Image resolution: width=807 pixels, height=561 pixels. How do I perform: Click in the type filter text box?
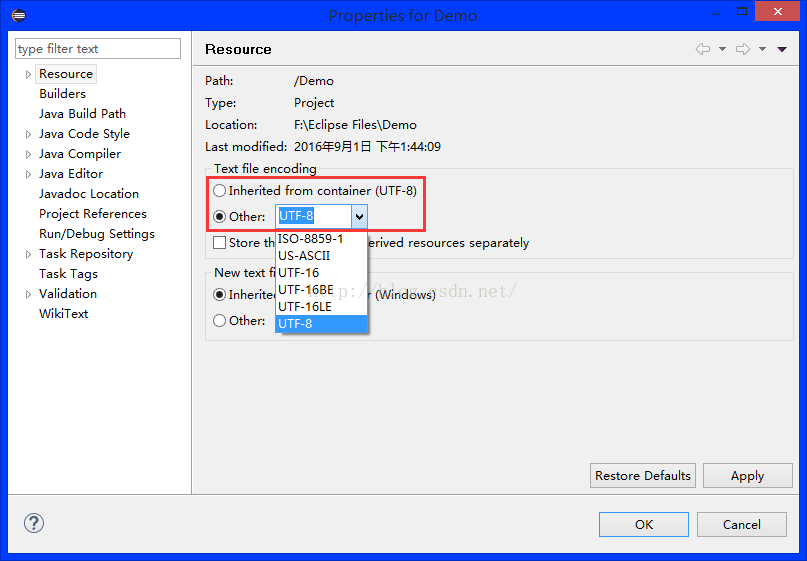tap(98, 49)
